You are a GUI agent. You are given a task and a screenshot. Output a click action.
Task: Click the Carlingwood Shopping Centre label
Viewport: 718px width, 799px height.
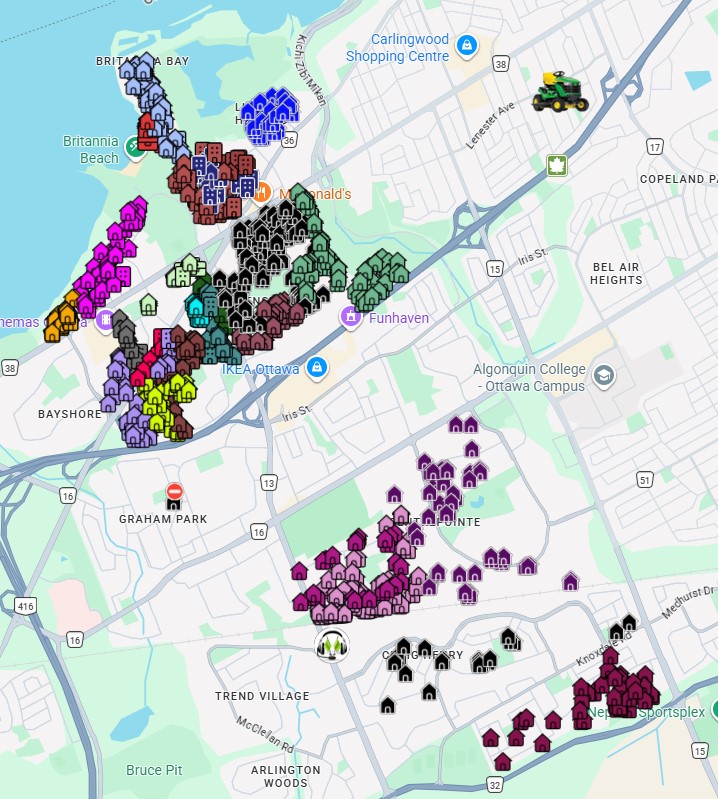point(397,47)
